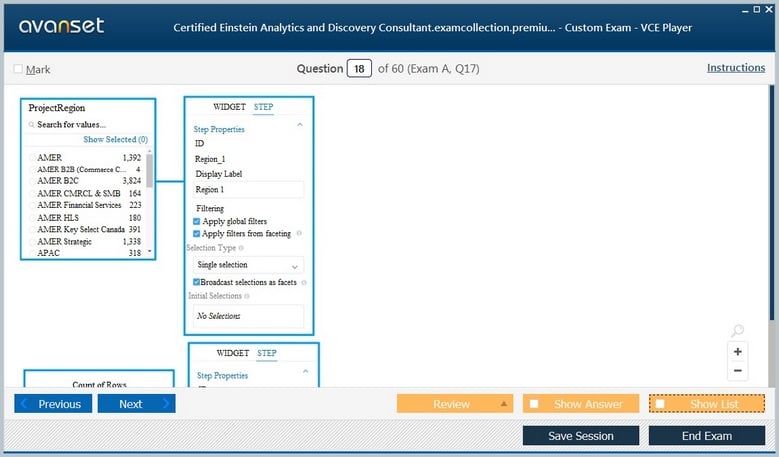Open the Single selection dropdown

(248, 265)
